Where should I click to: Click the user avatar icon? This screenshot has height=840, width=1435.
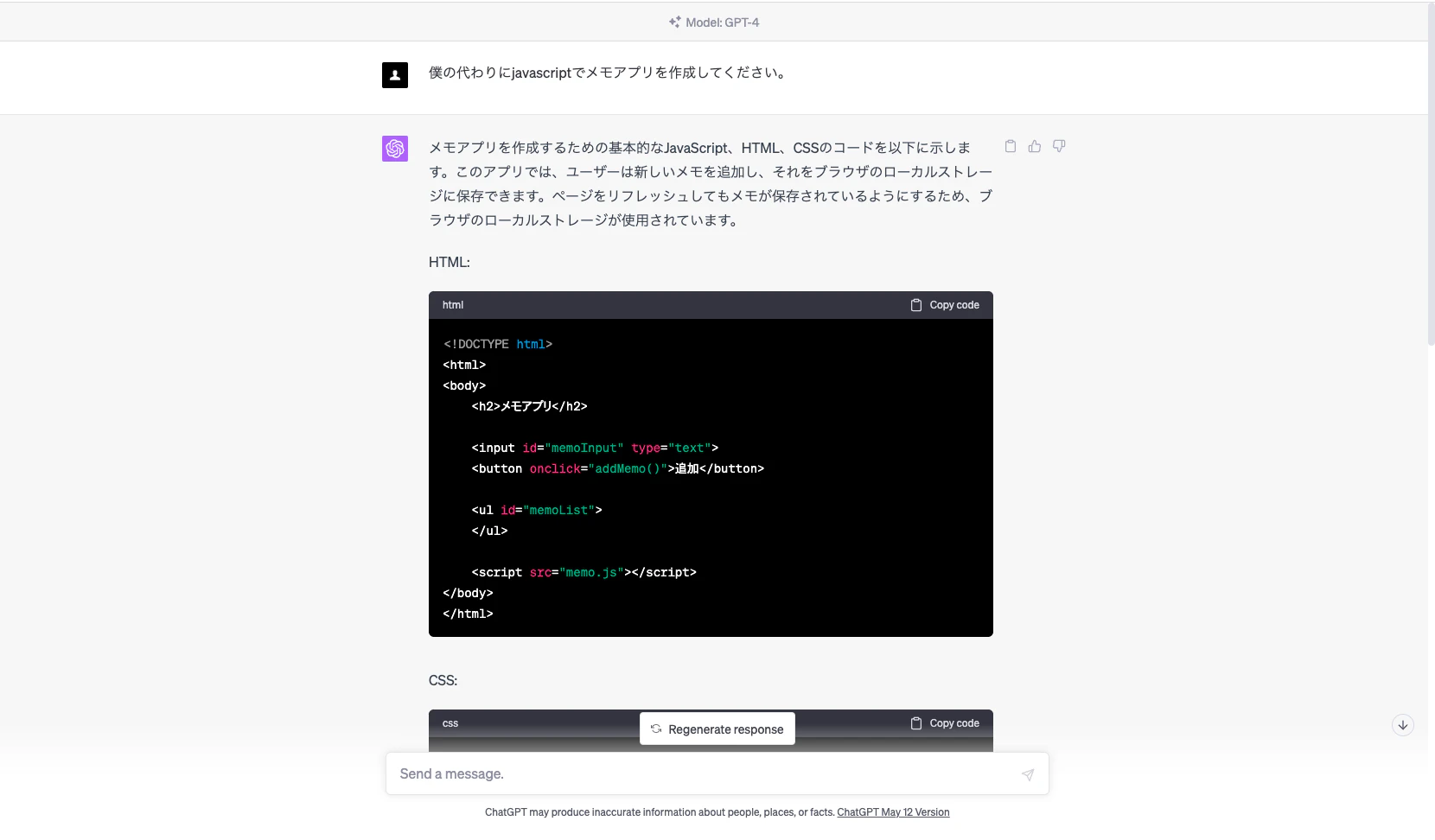(395, 75)
